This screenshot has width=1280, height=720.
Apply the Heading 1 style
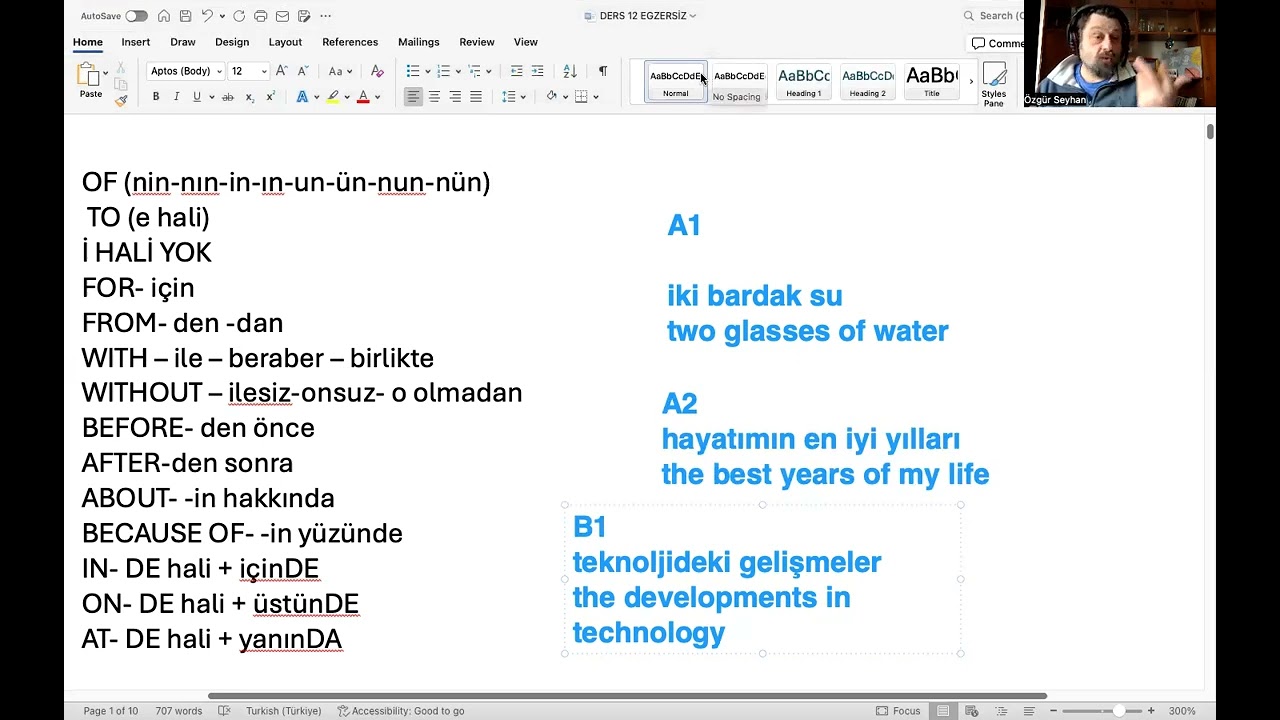803,82
